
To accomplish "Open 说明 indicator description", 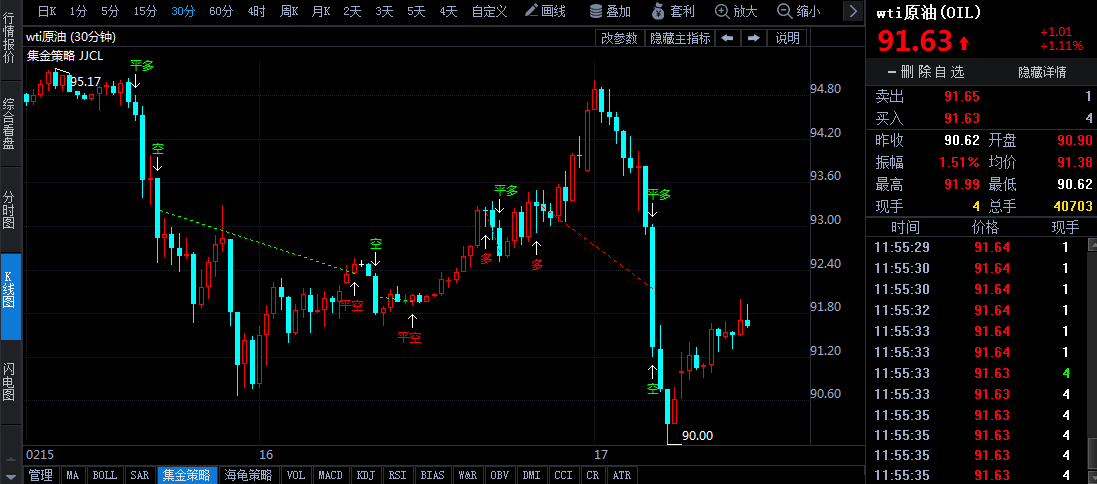I will click(788, 38).
